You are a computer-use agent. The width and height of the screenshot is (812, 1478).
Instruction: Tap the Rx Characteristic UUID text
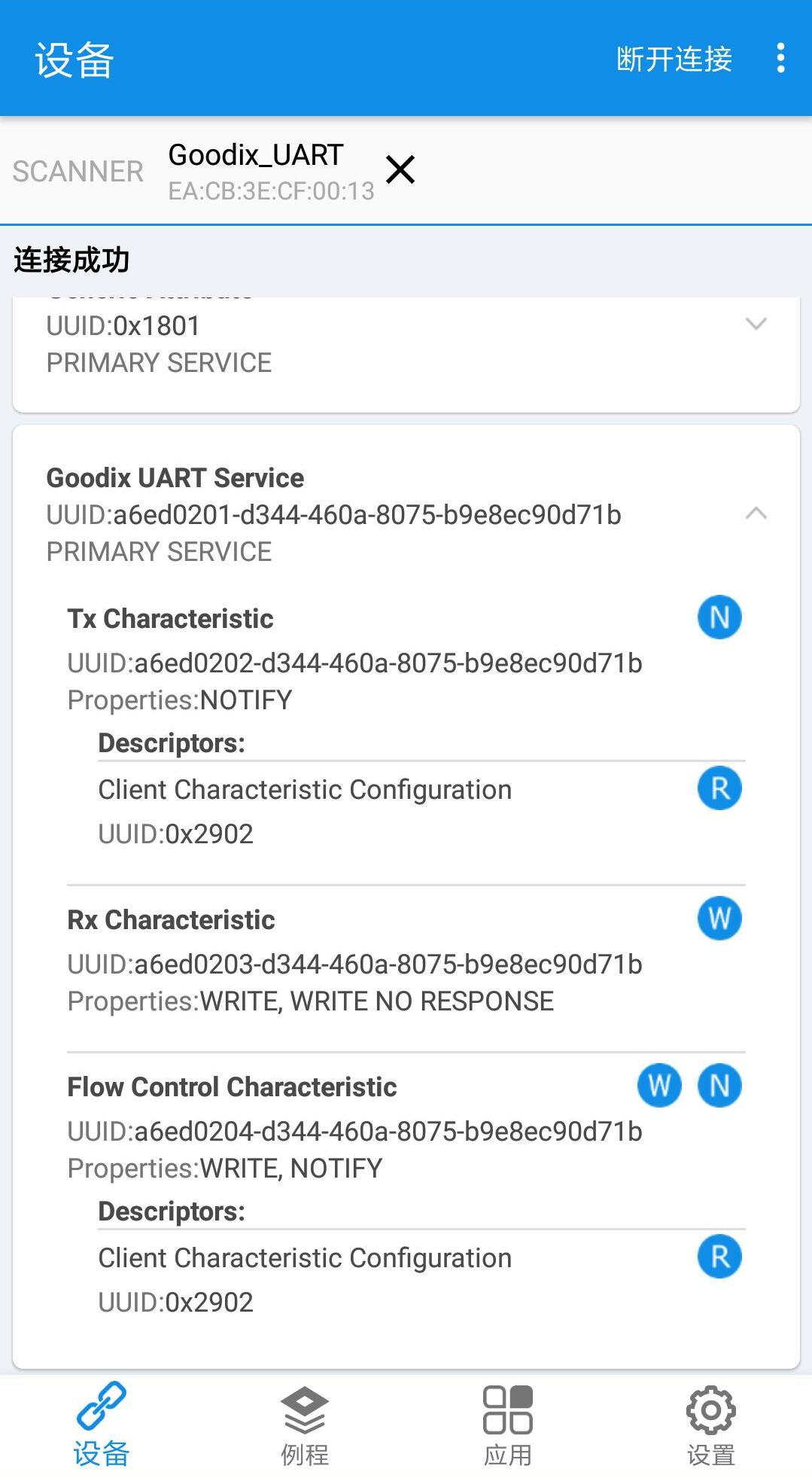354,965
